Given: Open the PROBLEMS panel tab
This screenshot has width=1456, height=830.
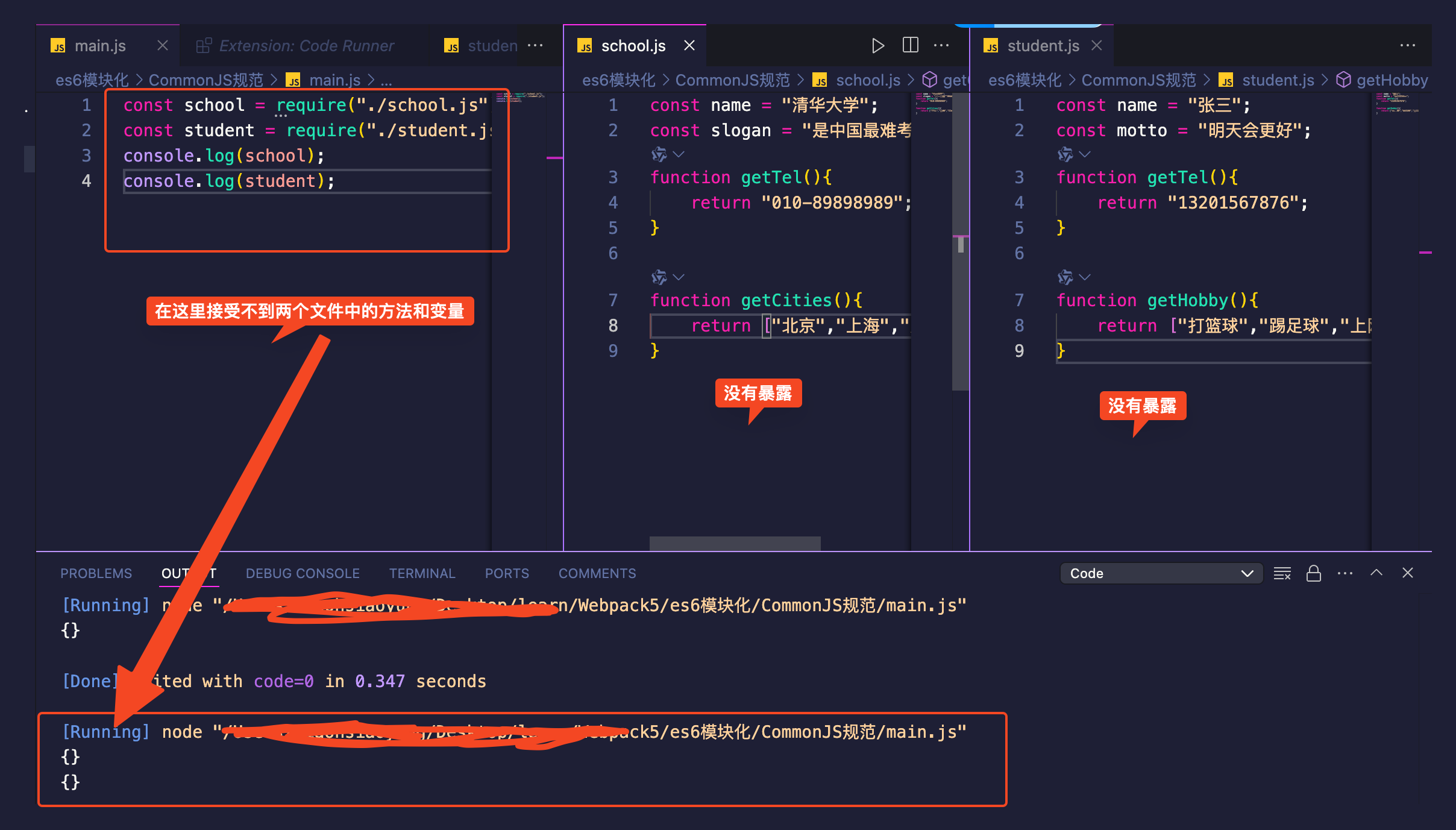Looking at the screenshot, I should [x=96, y=573].
